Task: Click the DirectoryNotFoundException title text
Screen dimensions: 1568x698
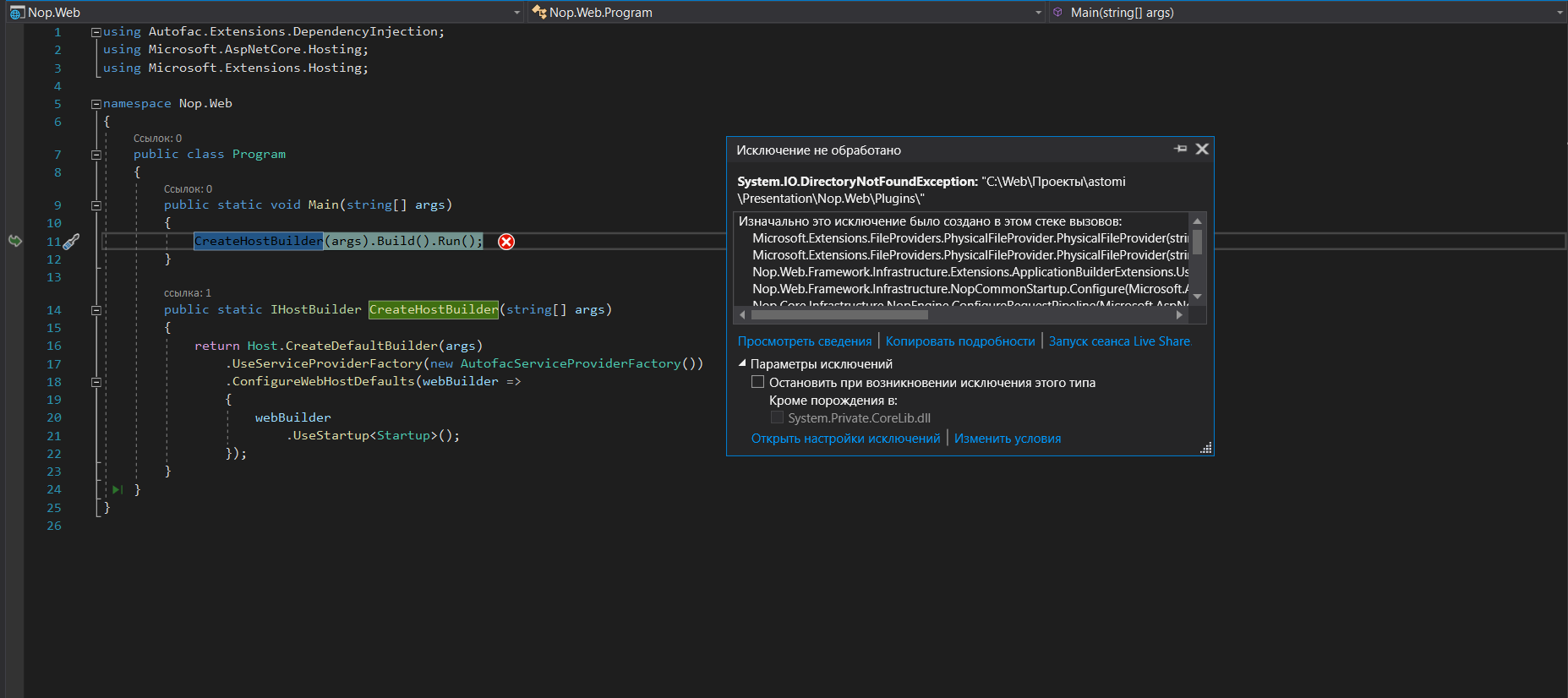Action: [857, 182]
